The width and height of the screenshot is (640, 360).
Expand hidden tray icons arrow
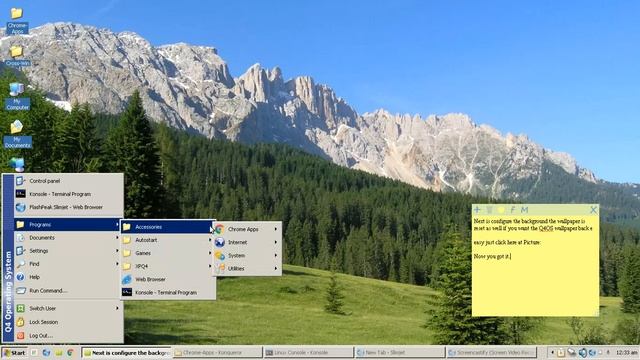click(x=552, y=353)
